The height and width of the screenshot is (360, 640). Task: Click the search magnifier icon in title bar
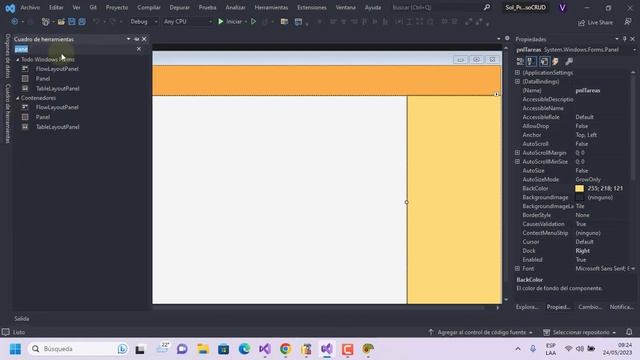click(487, 7)
